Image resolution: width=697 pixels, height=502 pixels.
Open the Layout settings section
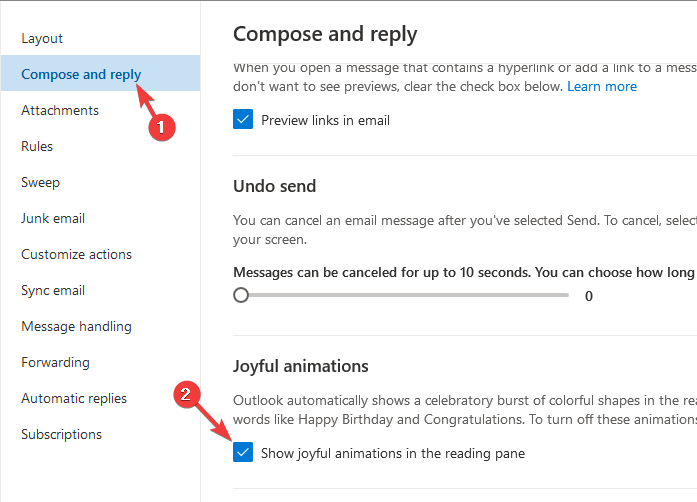coord(42,38)
